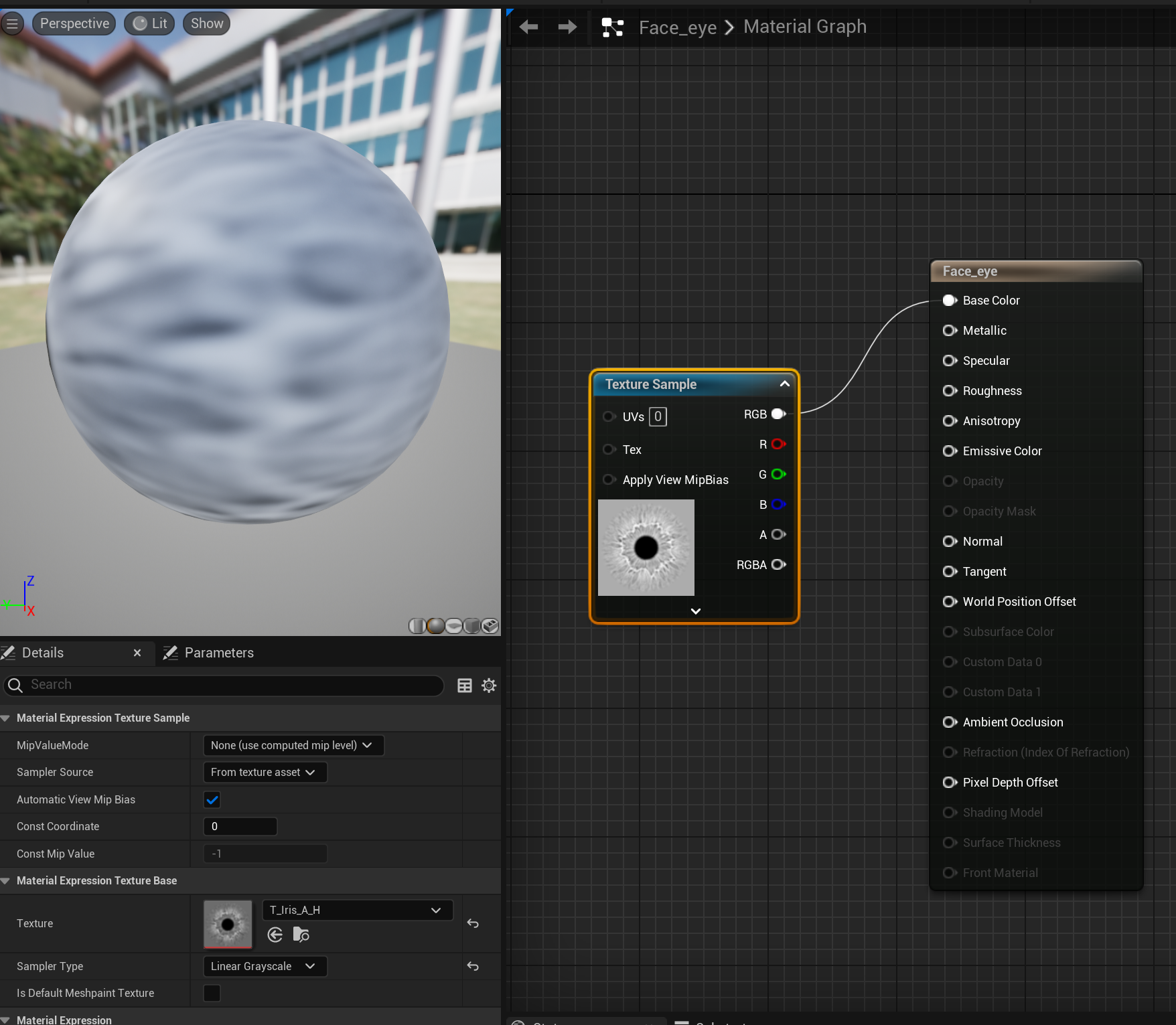
Task: Open the Details panel view options gear
Action: [488, 684]
